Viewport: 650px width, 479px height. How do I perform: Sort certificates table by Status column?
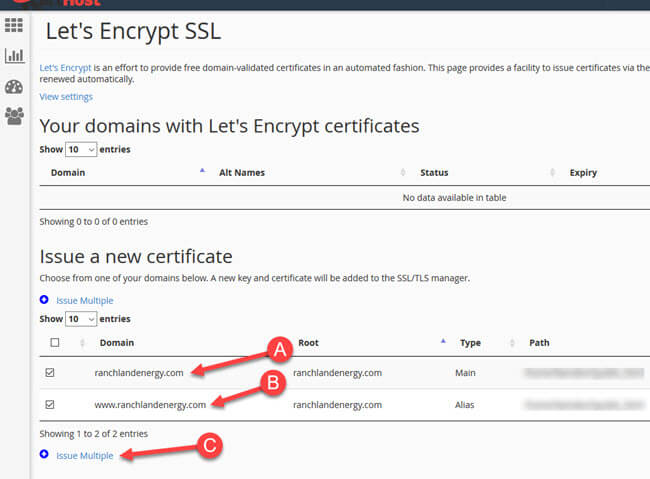(x=434, y=173)
